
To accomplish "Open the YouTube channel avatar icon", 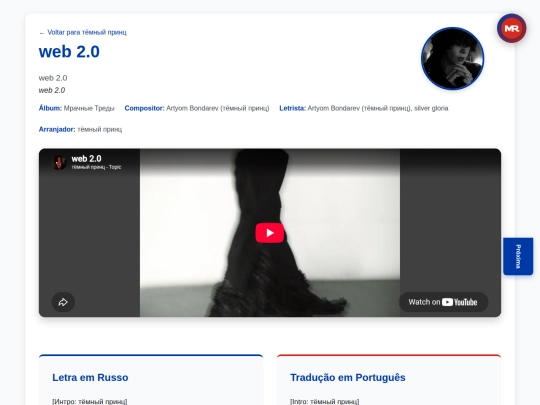I will click(59, 162).
